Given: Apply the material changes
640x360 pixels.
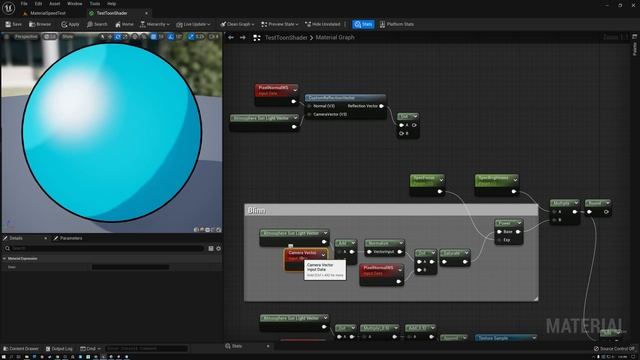Looking at the screenshot, I should point(70,24).
